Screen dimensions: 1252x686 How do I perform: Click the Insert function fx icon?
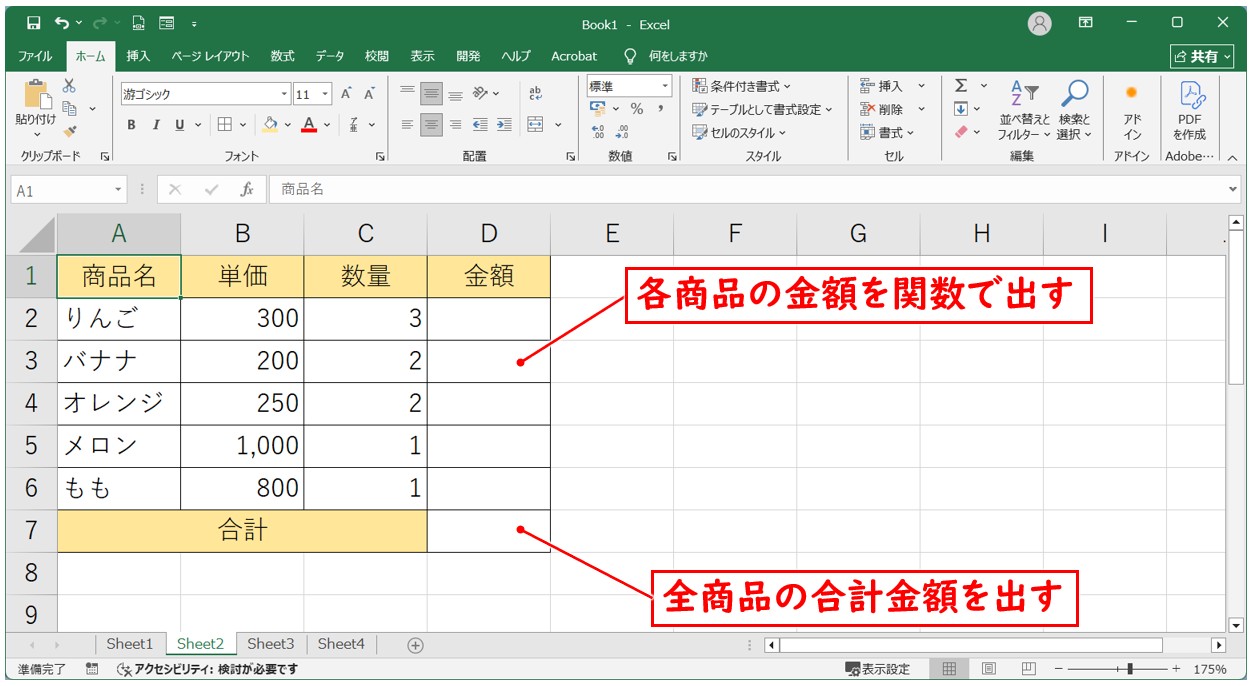click(246, 189)
